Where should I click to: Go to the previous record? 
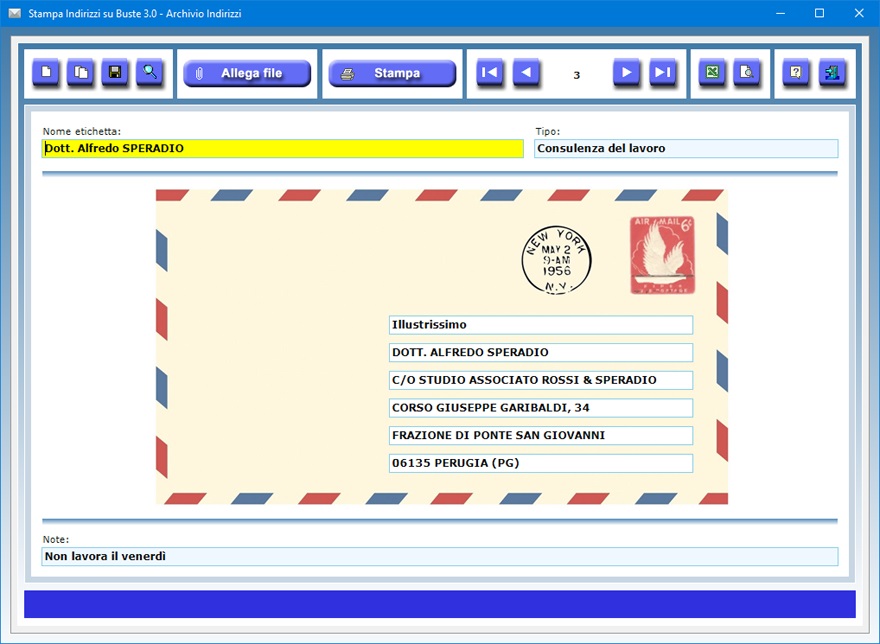(x=526, y=72)
